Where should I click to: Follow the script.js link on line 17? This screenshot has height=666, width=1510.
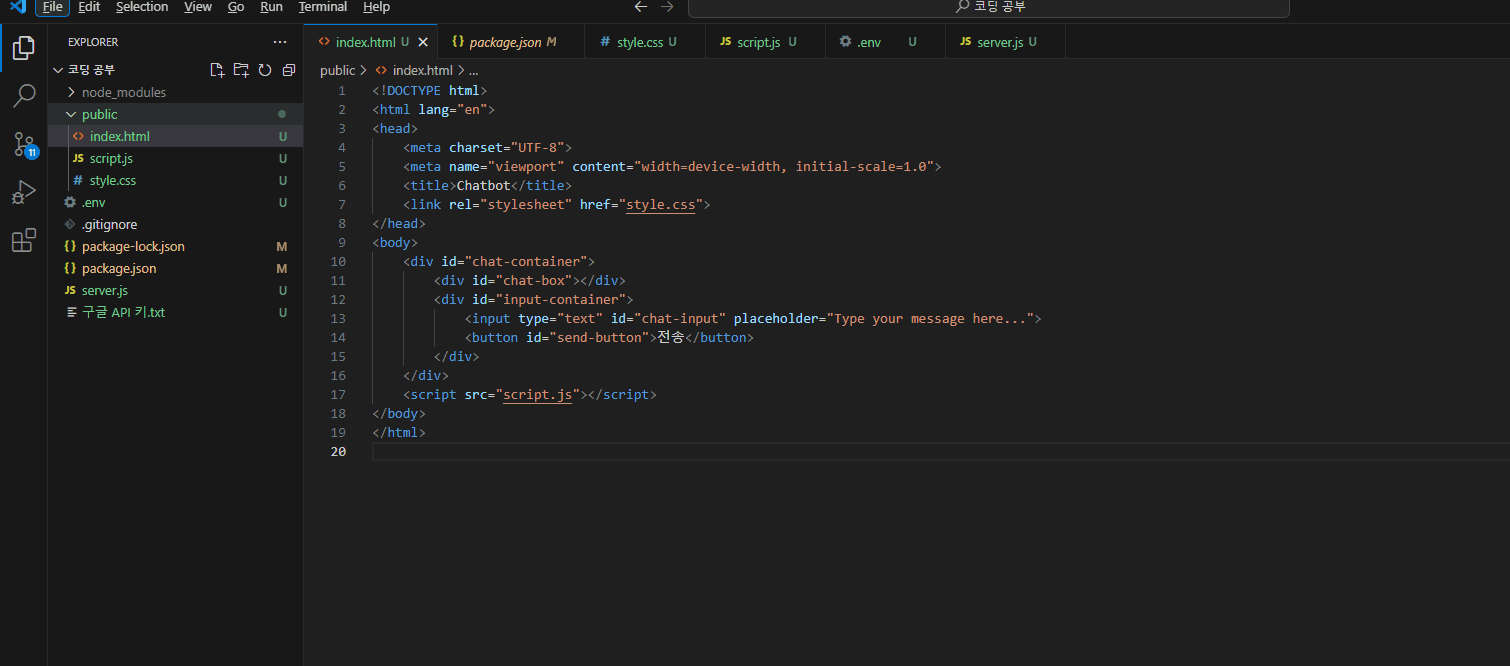(x=538, y=394)
